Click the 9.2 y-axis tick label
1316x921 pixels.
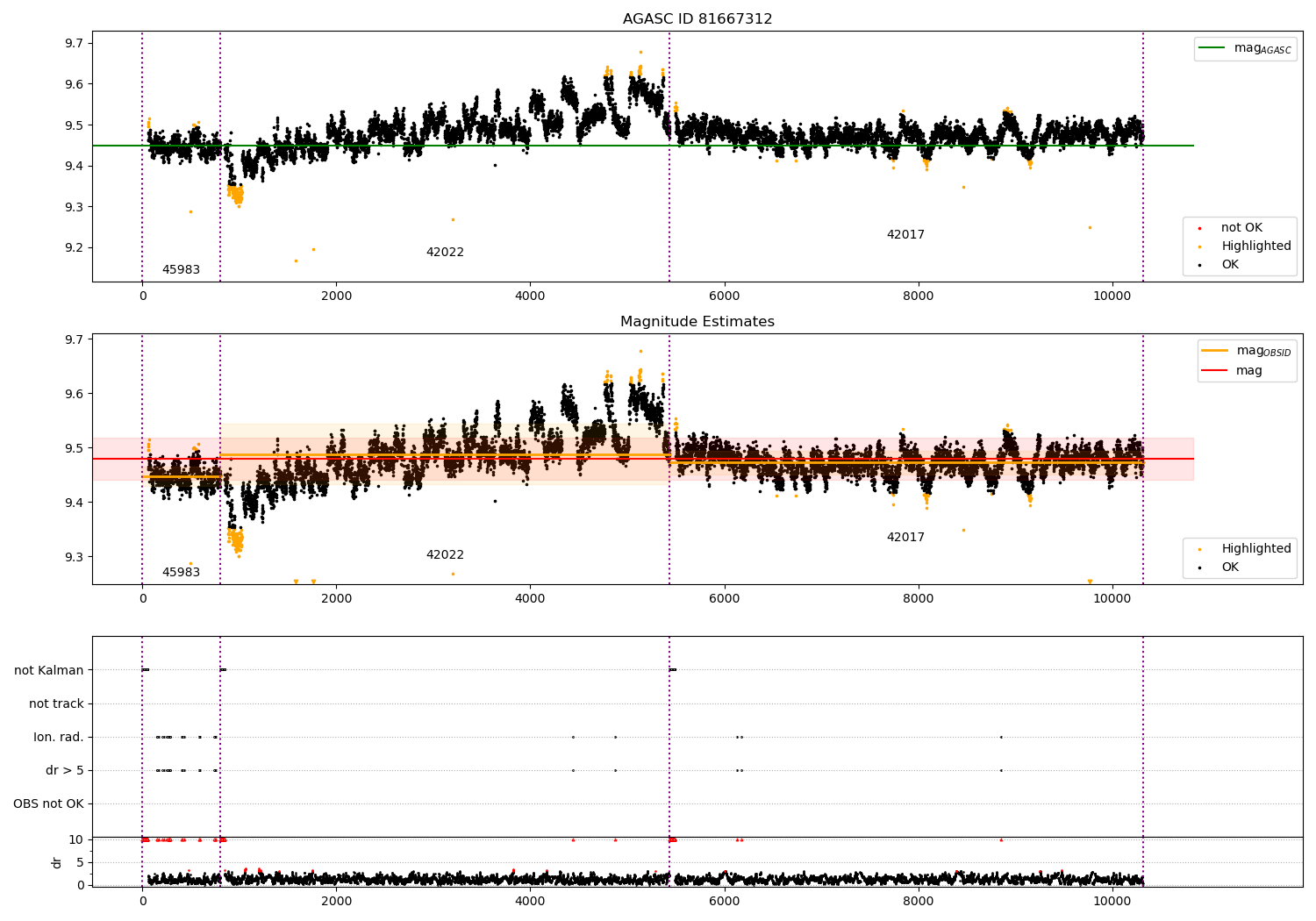74,248
